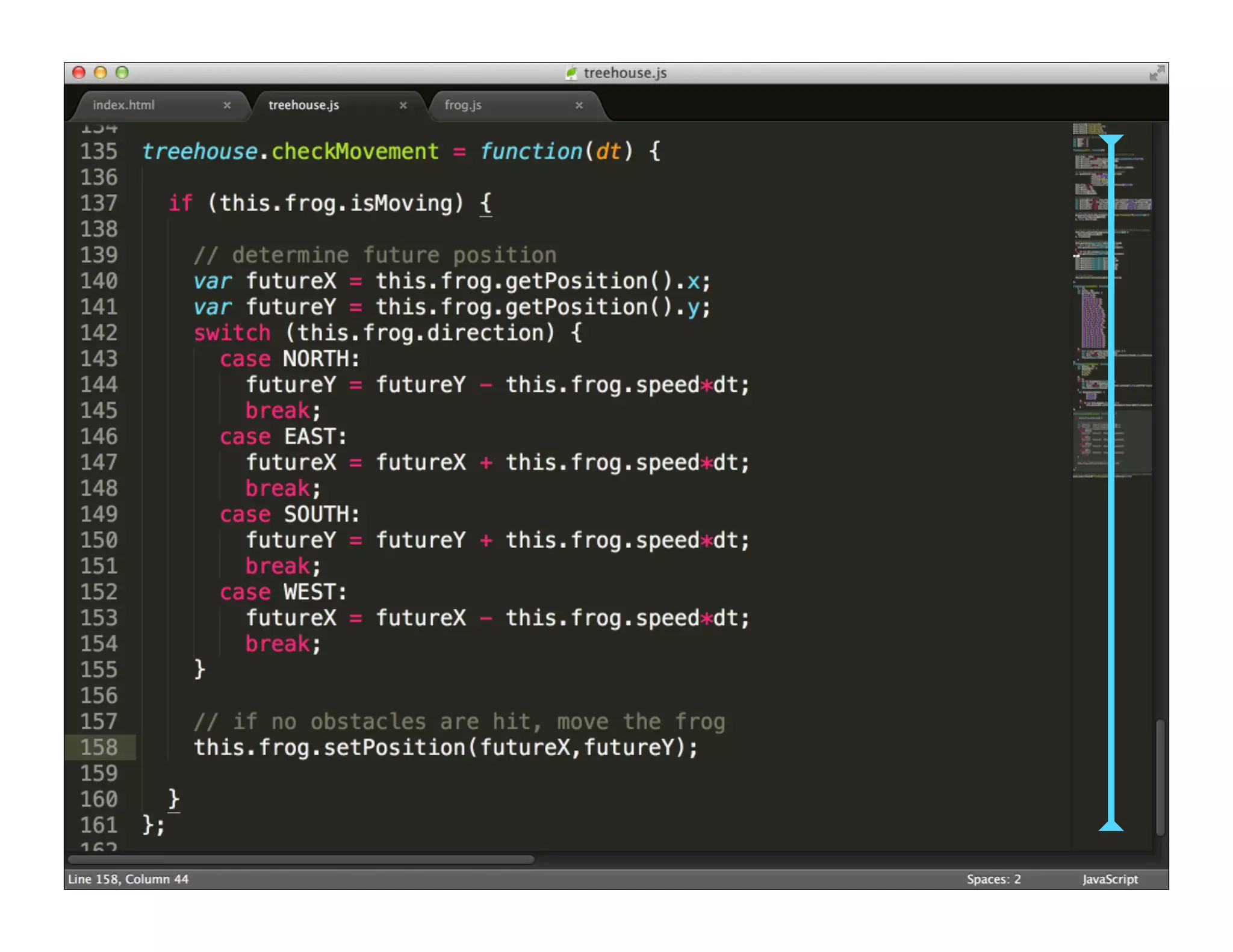Close the treehouse.js tab
Image resolution: width=1233 pixels, height=952 pixels.
tap(403, 105)
